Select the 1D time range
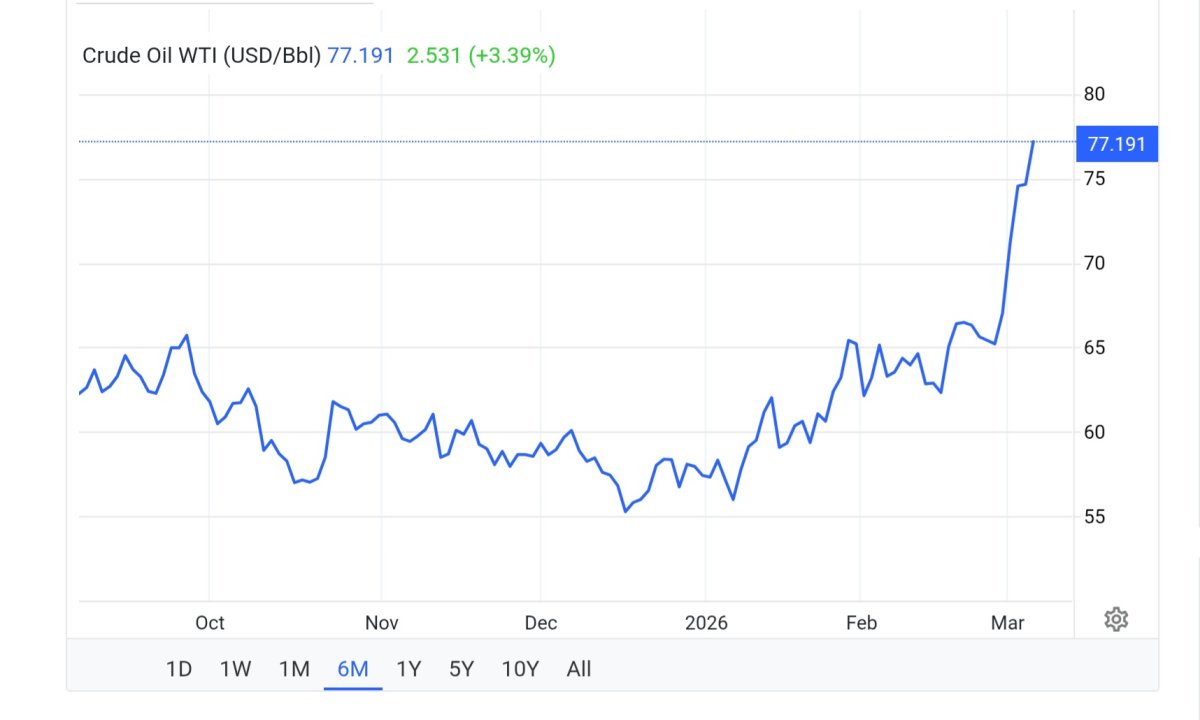The width and height of the screenshot is (1200, 720). click(179, 669)
